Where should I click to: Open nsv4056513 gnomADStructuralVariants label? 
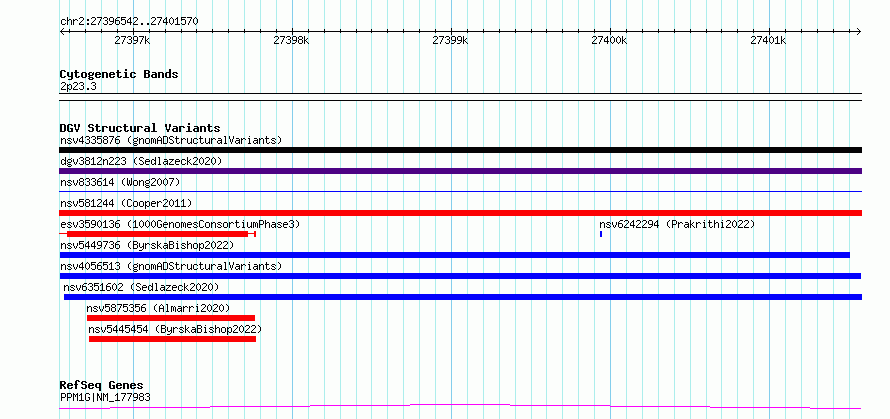pyautogui.click(x=171, y=266)
